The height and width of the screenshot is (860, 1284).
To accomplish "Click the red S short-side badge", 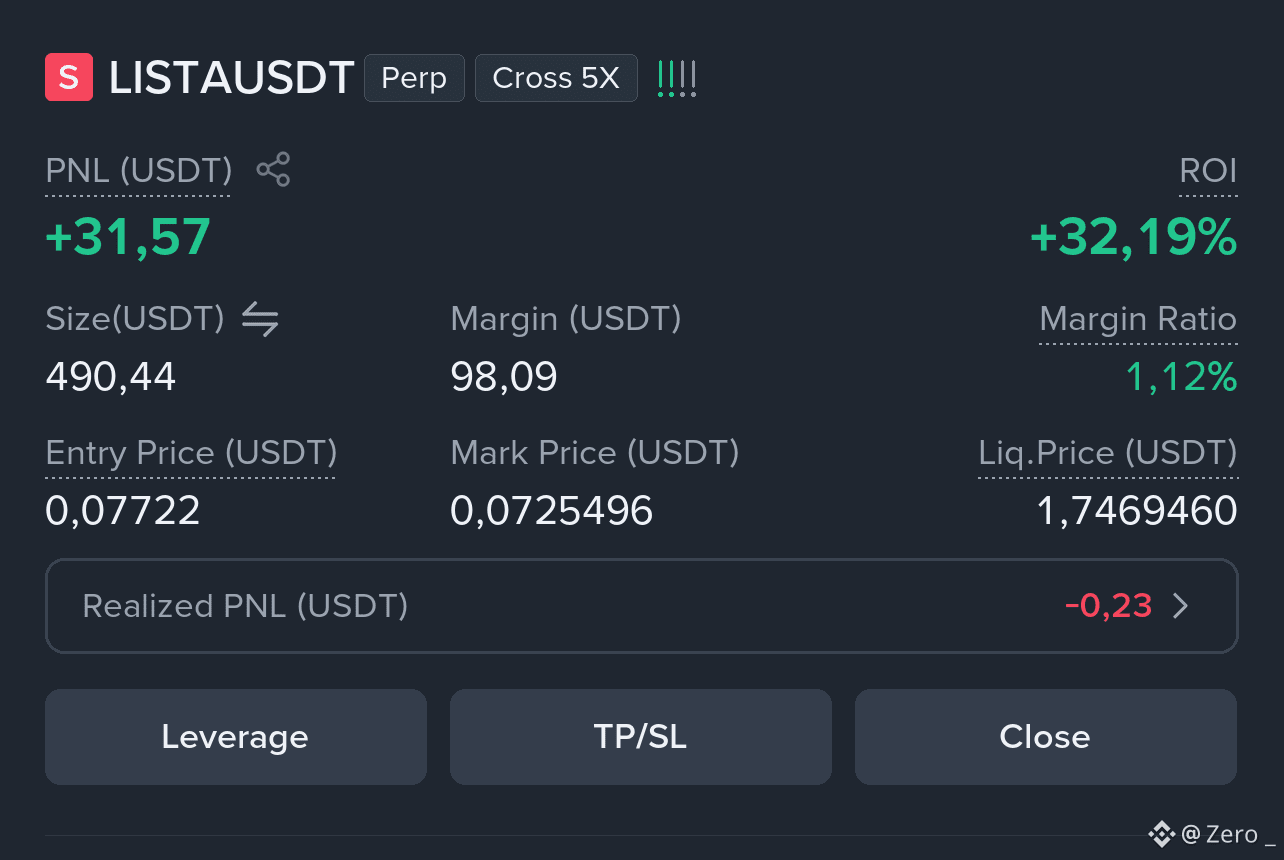I will tap(69, 78).
